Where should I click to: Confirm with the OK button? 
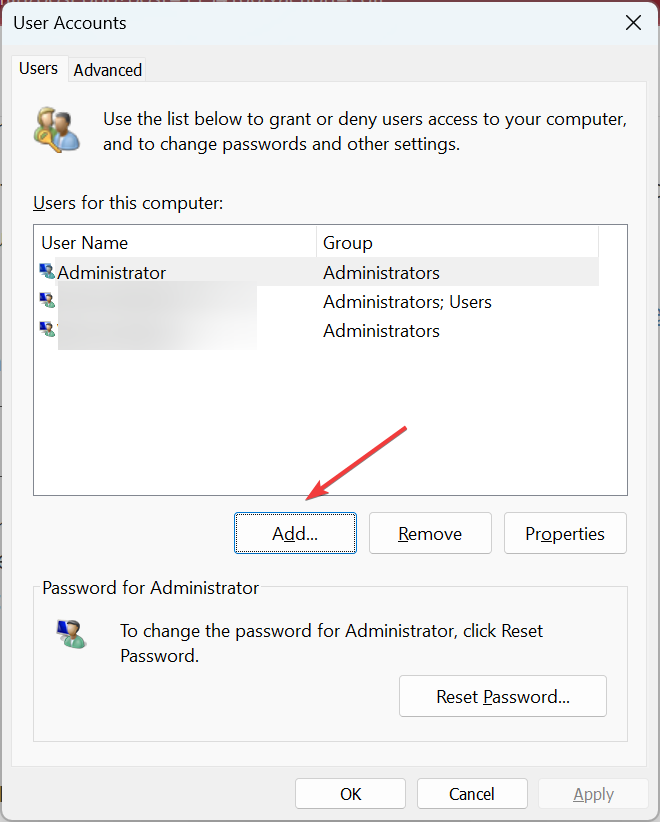click(x=350, y=794)
